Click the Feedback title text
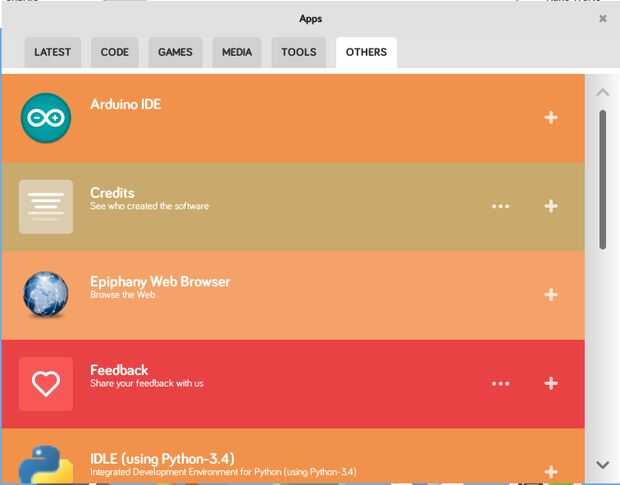 119,370
